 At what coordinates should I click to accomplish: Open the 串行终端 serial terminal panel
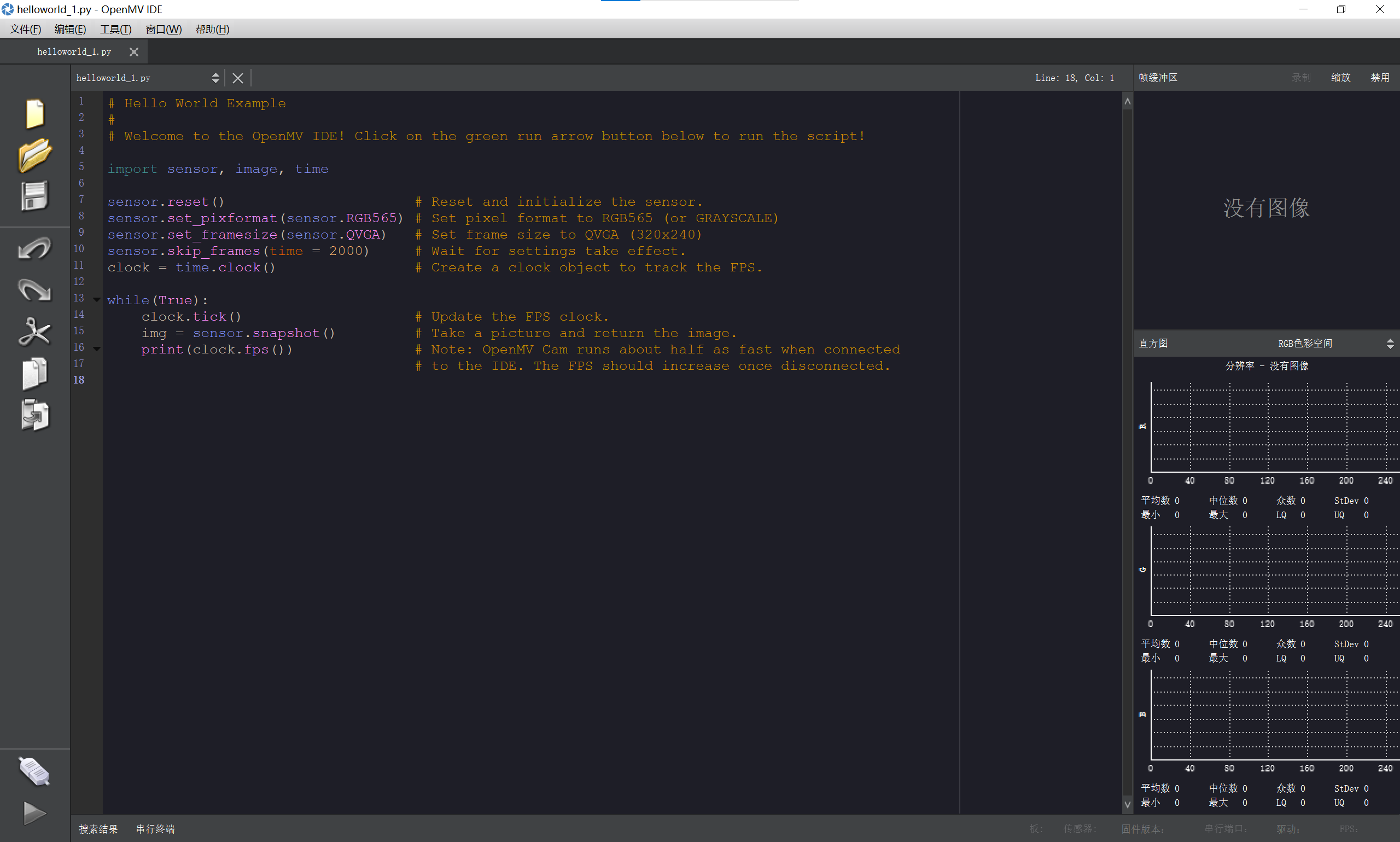click(155, 829)
